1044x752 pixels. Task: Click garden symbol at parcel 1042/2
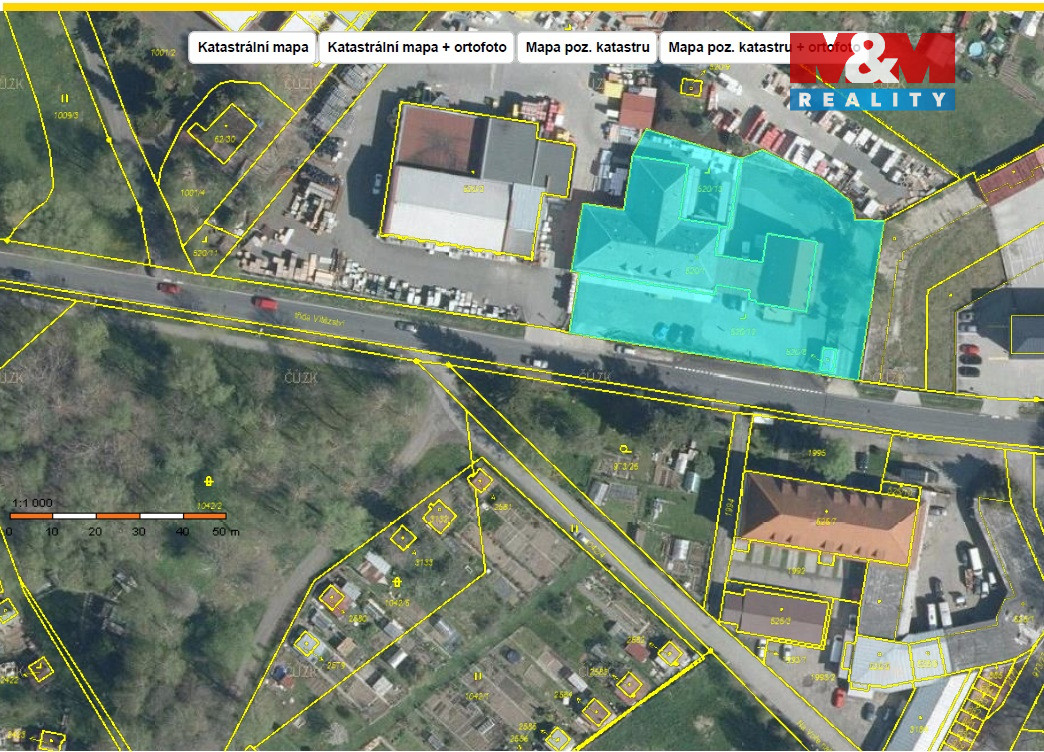[x=208, y=482]
